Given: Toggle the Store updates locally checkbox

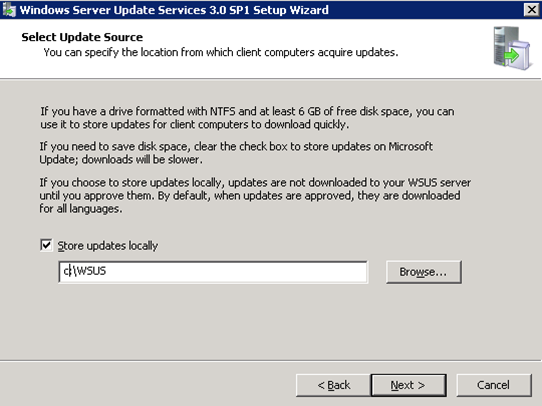Looking at the screenshot, I should 46,245.
